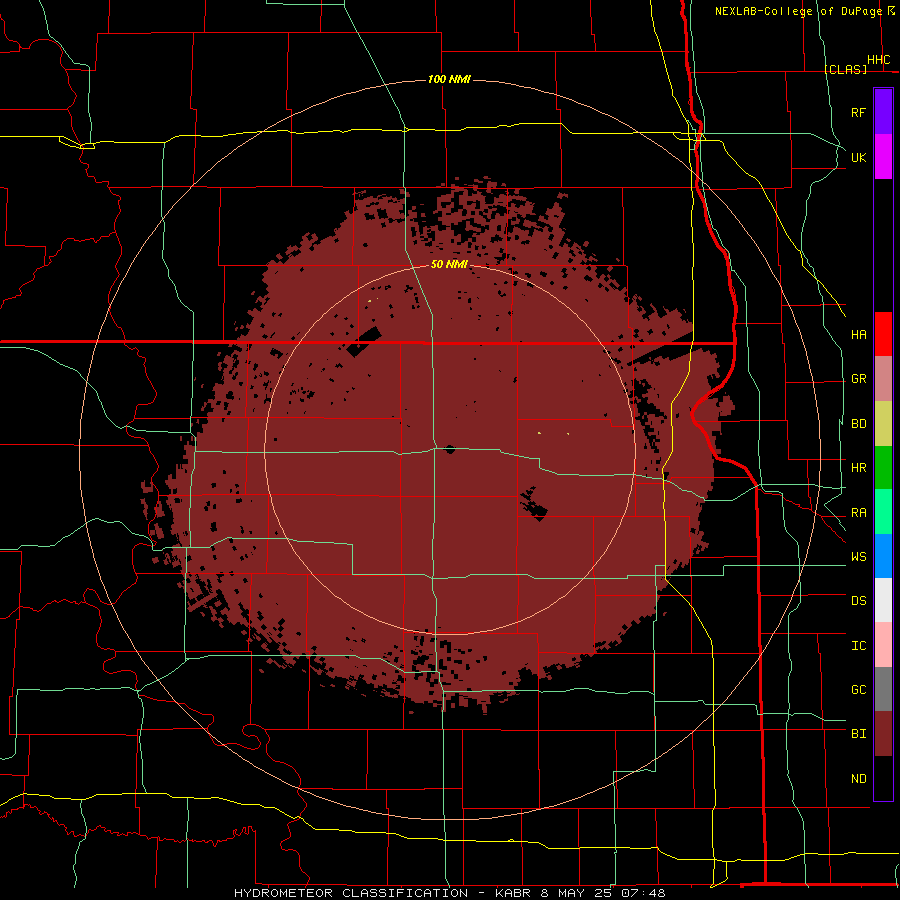
Task: Click the '100 NMI' range ring label
Action: tap(449, 79)
